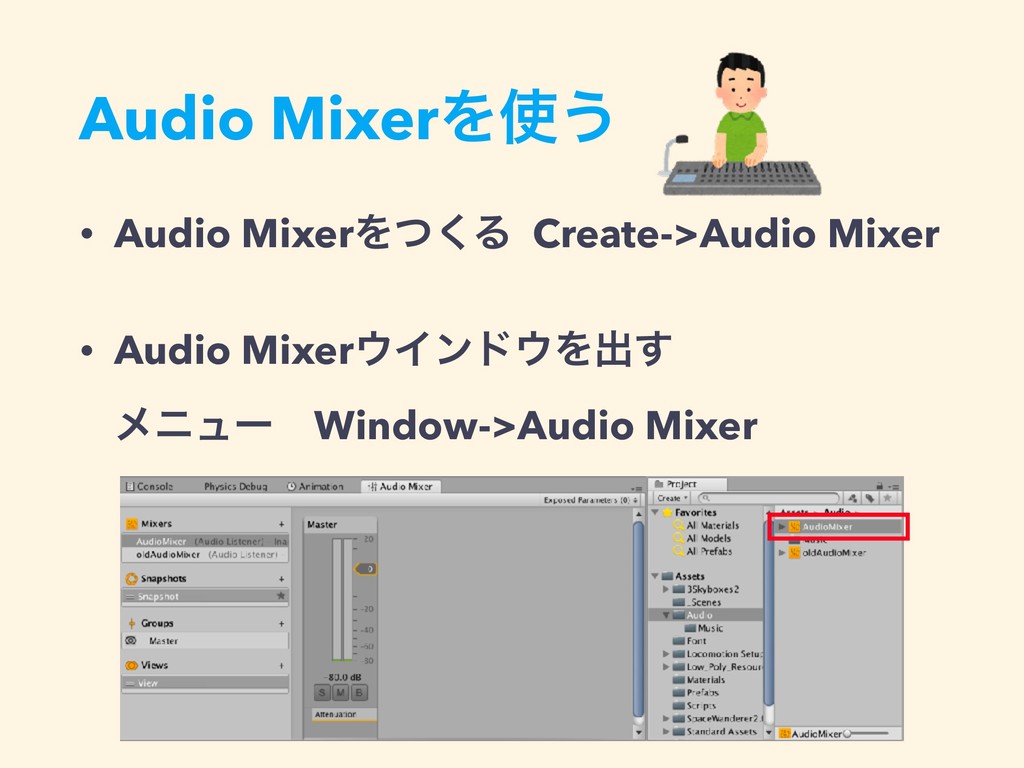Select the oldAudioMixer asset icon
Viewport: 1024px width, 768px height.
click(x=795, y=552)
